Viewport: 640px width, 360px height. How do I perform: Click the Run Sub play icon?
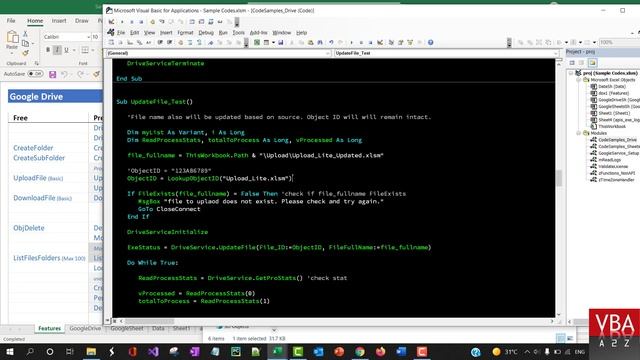click(351, 42)
